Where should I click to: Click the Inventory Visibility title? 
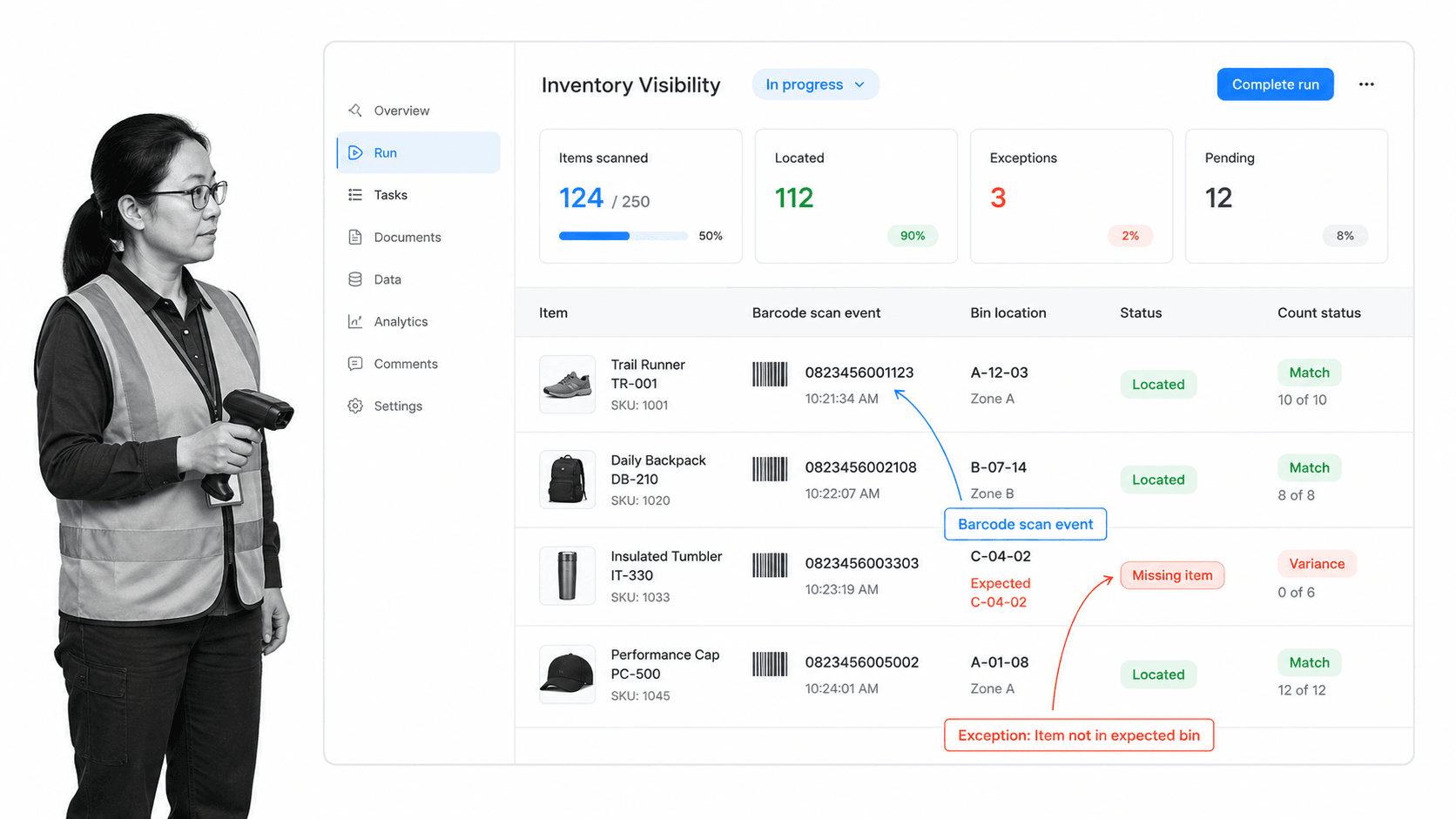[x=630, y=84]
